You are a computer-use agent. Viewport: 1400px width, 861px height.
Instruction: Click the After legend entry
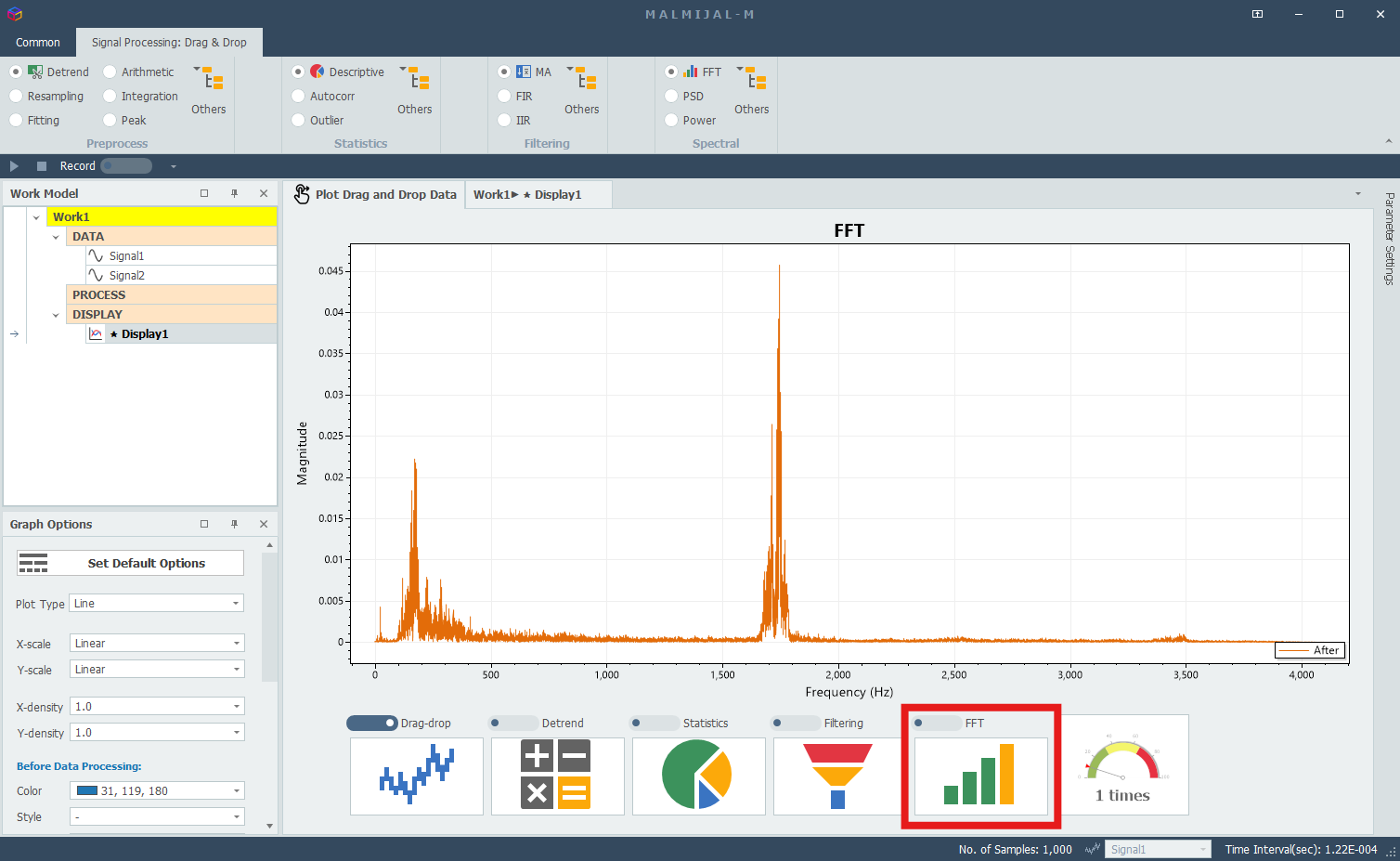(x=1310, y=650)
